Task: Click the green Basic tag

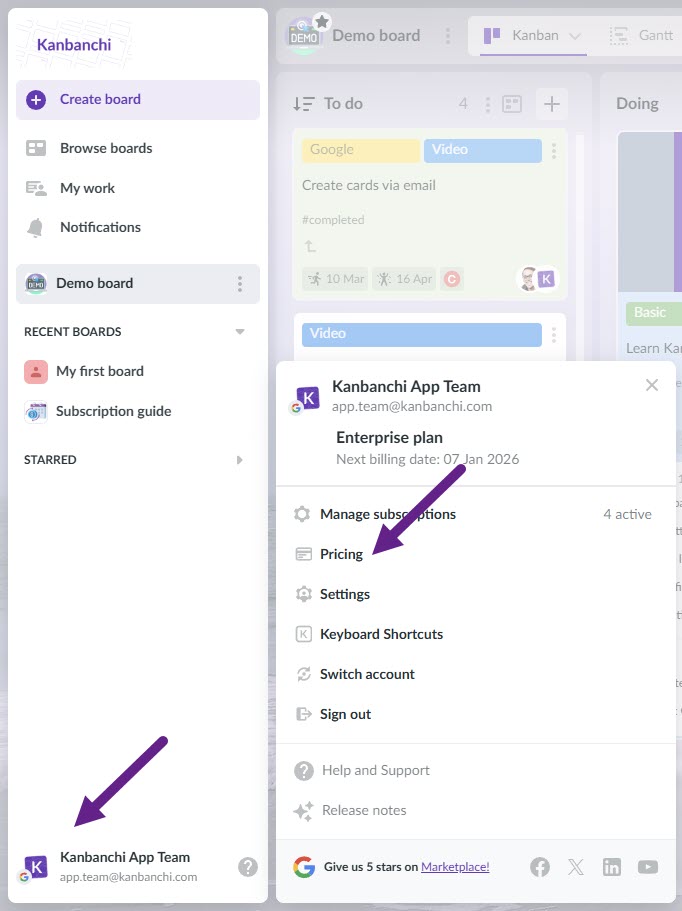Action: coord(653,313)
